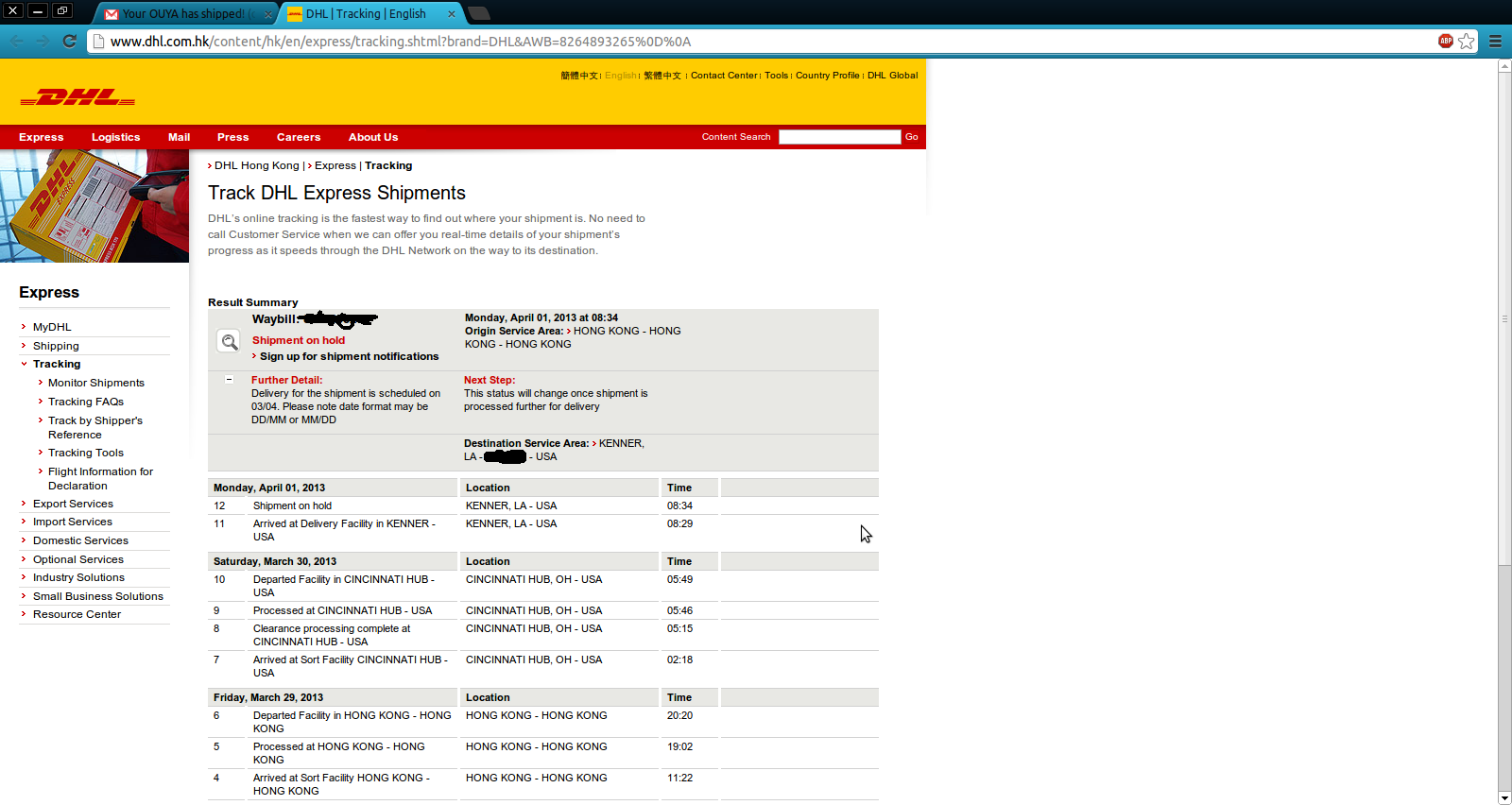Open Flight Information for Declaration
The height and width of the screenshot is (805, 1512).
point(100,478)
